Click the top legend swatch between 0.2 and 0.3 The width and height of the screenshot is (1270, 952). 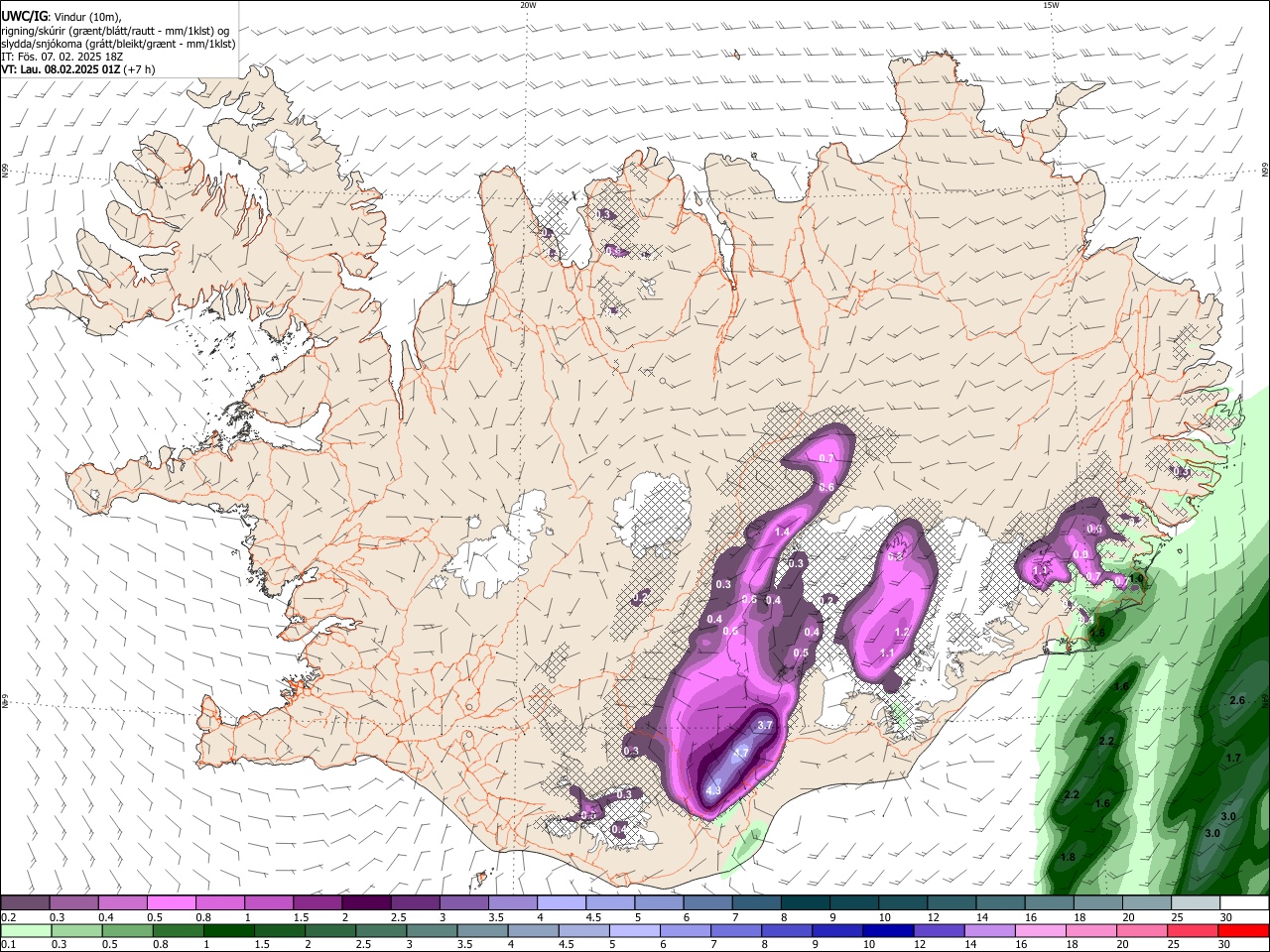25,903
